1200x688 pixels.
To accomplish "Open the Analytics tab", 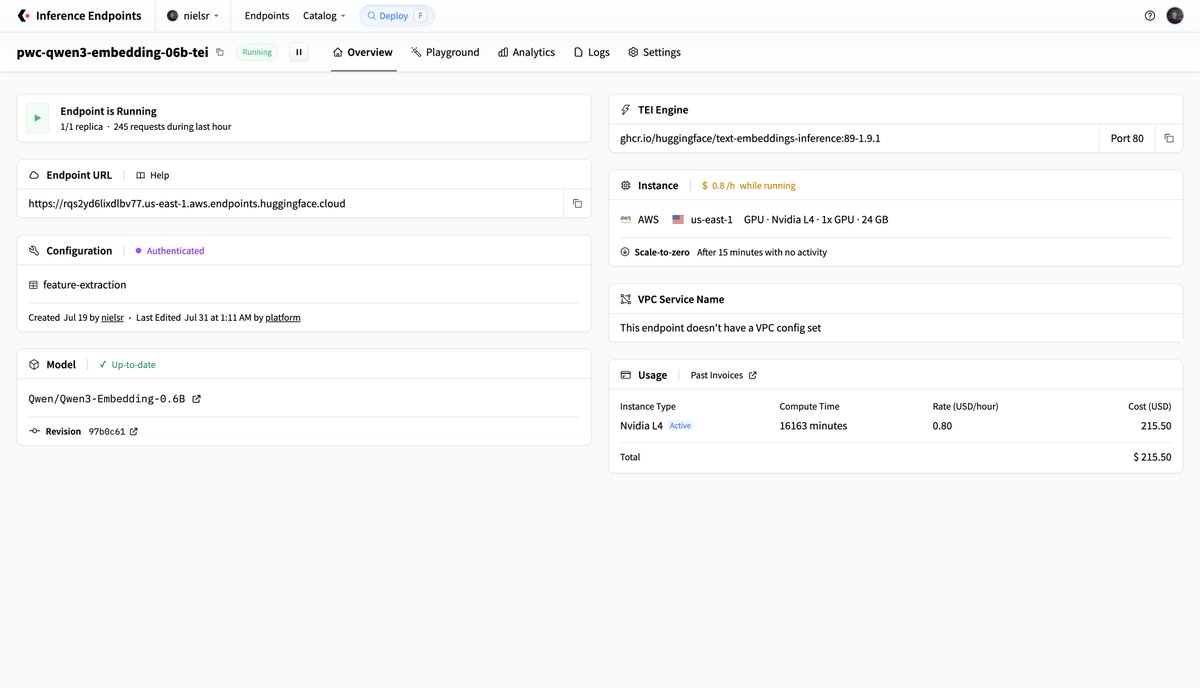I will [526, 52].
